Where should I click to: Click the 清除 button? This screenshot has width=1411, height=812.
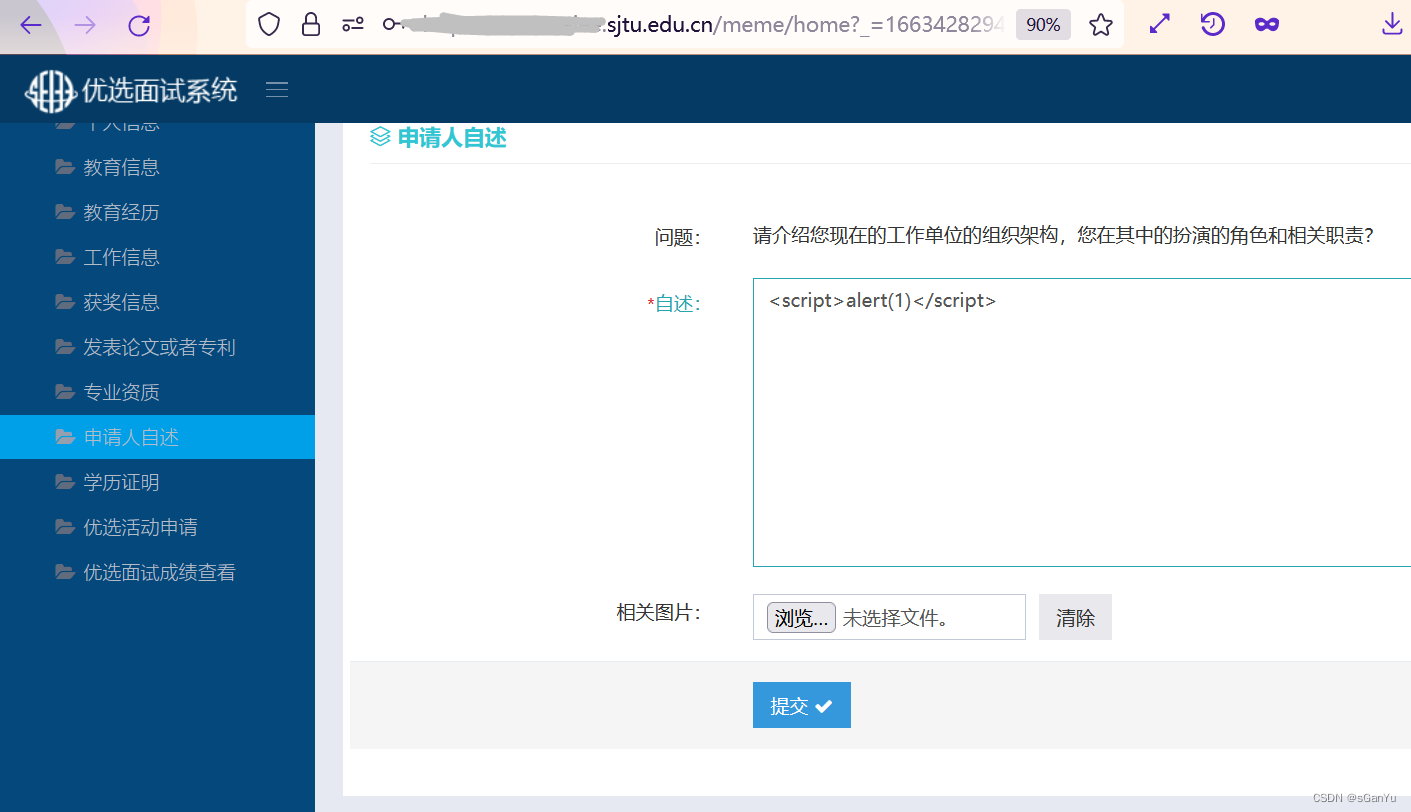(x=1075, y=617)
